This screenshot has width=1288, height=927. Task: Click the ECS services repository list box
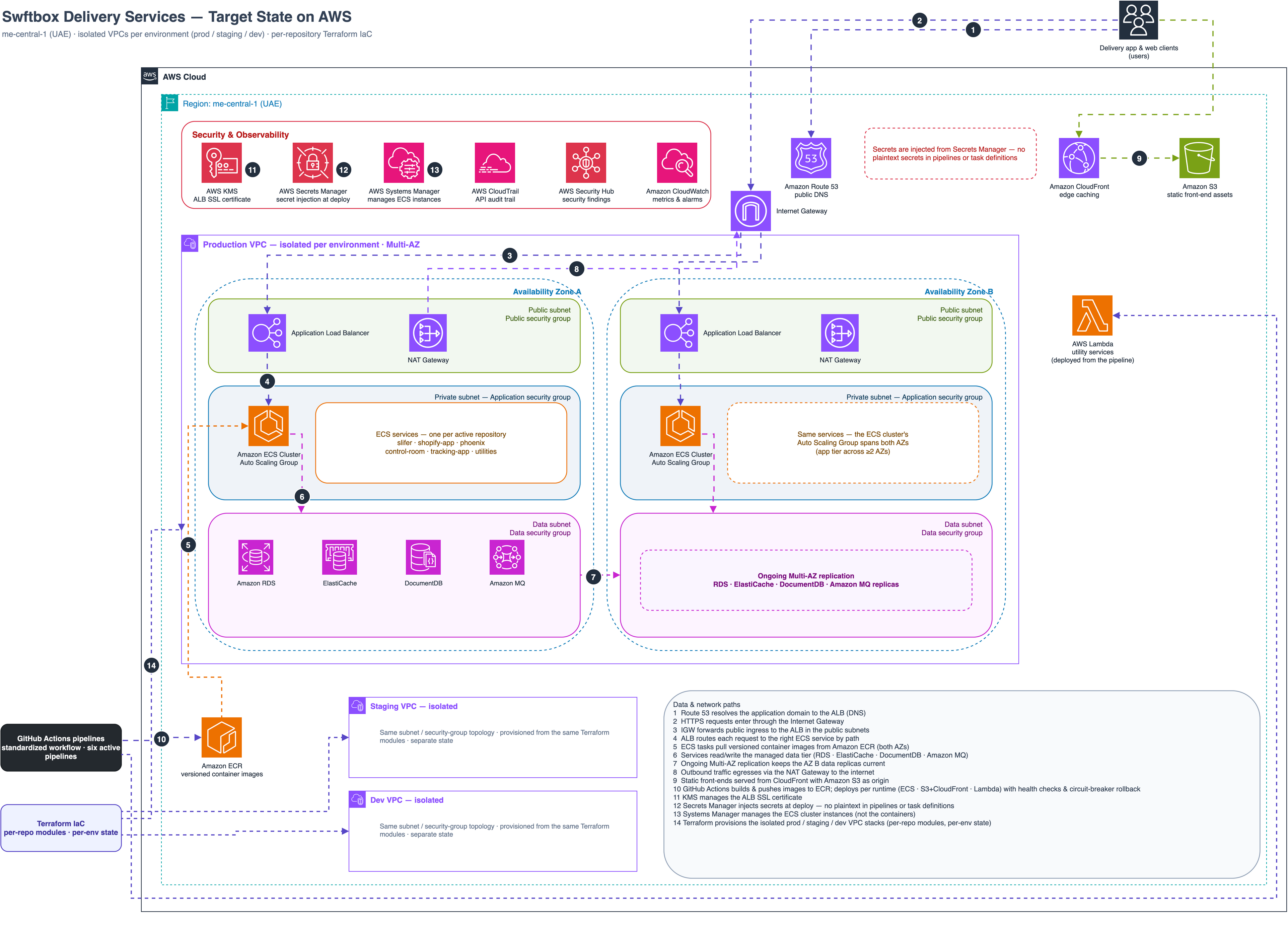click(441, 443)
